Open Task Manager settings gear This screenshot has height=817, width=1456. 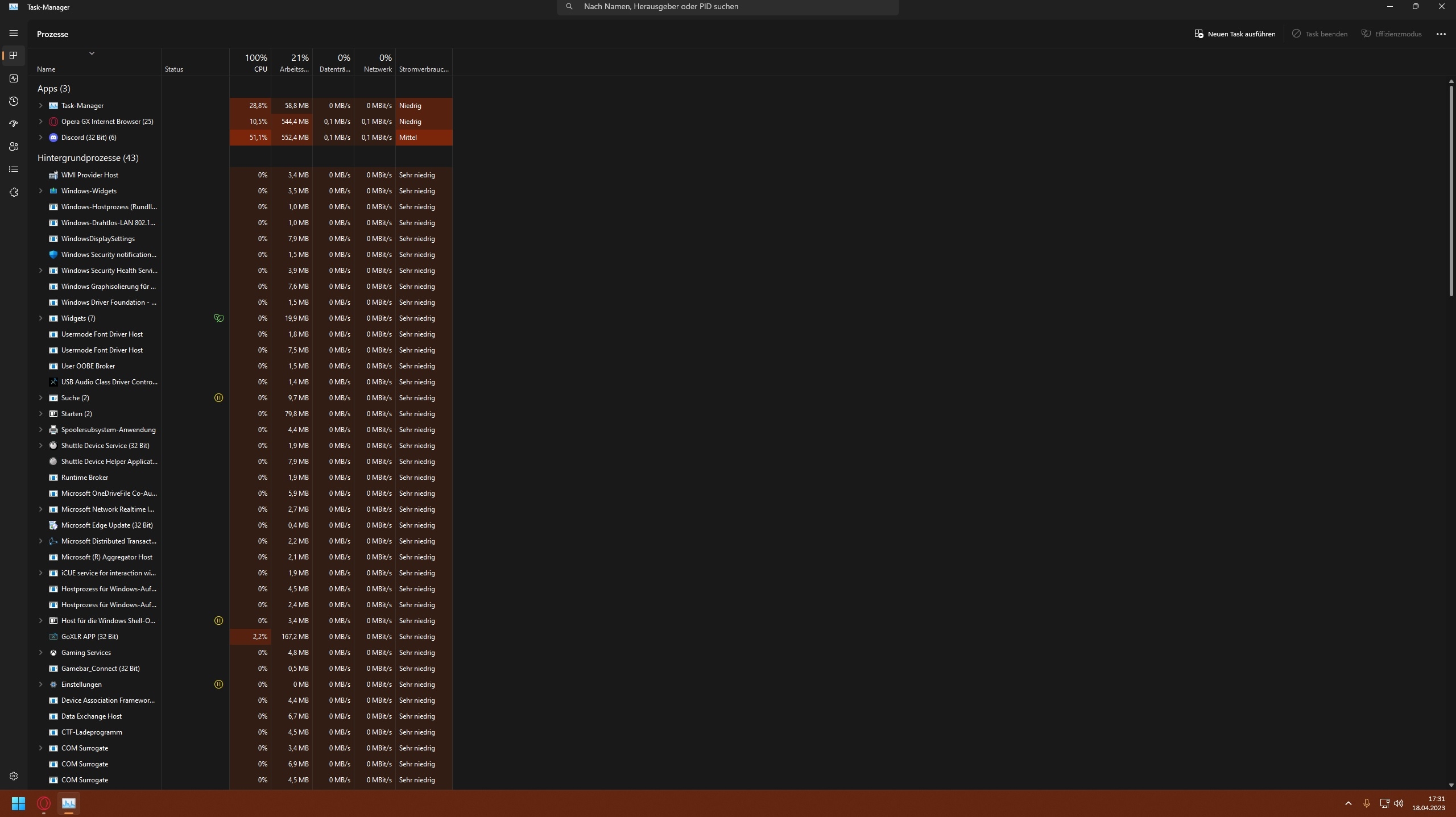tap(14, 776)
